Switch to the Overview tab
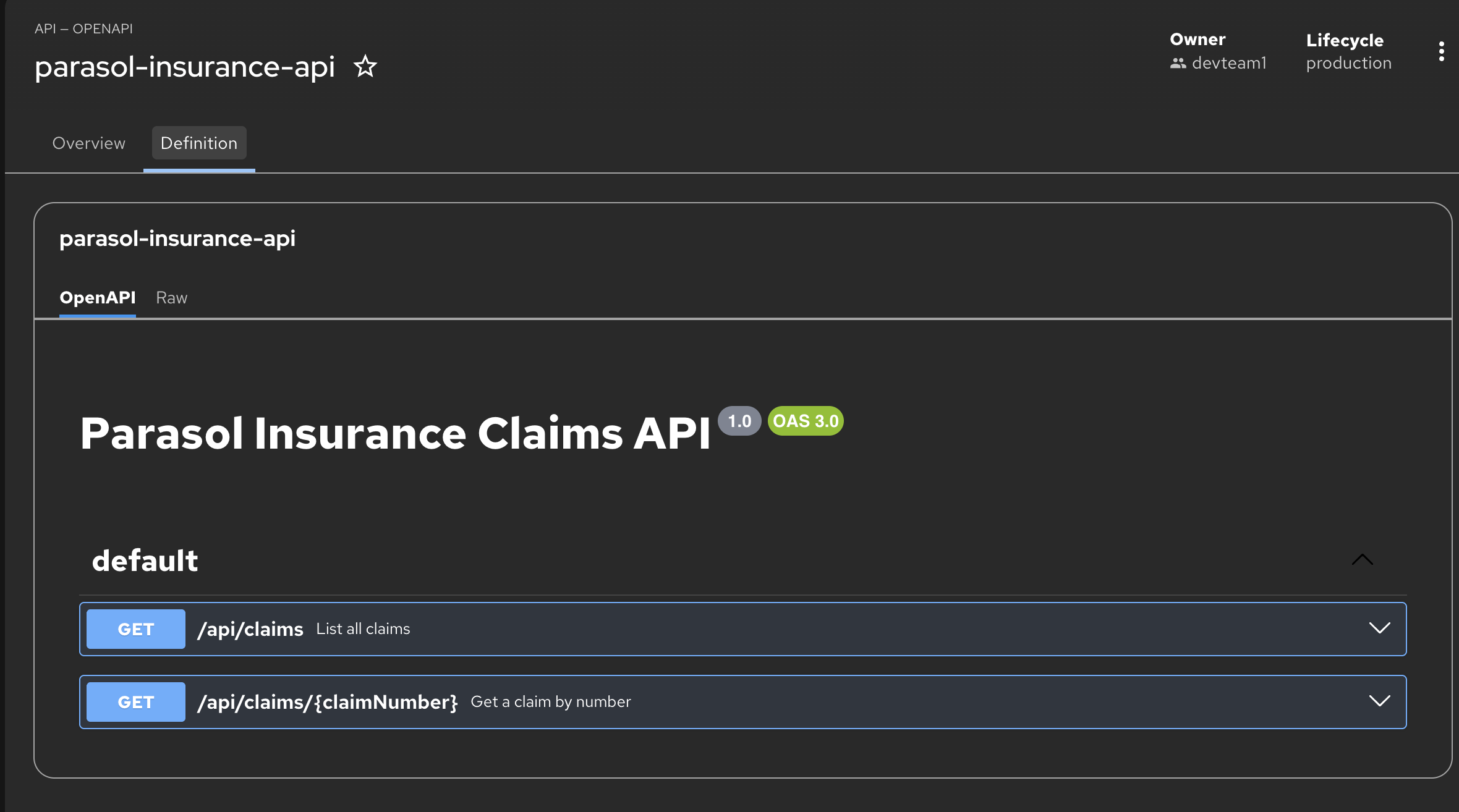 [88, 143]
